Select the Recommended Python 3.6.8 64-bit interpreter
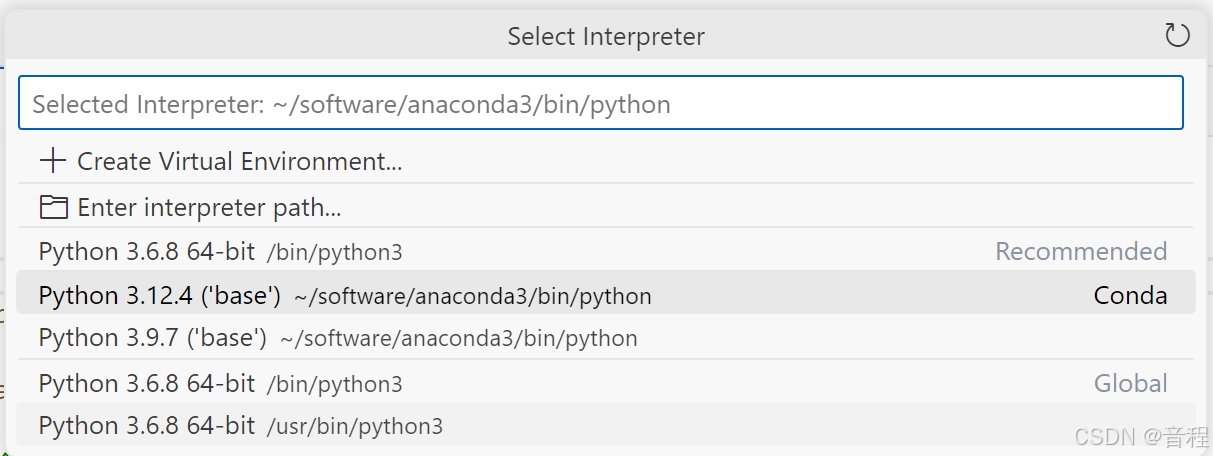Viewport: 1213px width, 456px height. click(x=147, y=252)
